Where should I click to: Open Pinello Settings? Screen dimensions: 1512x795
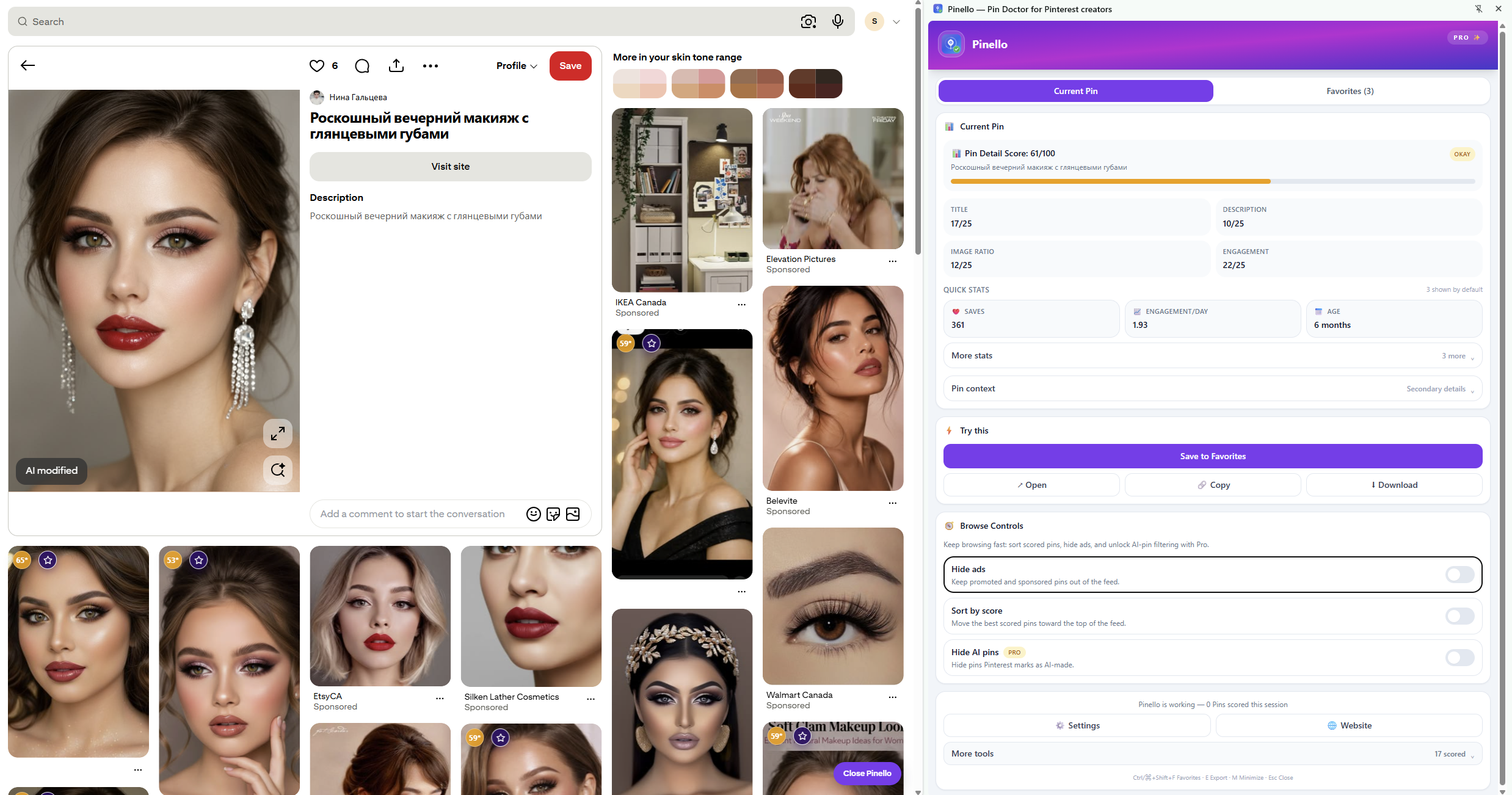(1077, 725)
